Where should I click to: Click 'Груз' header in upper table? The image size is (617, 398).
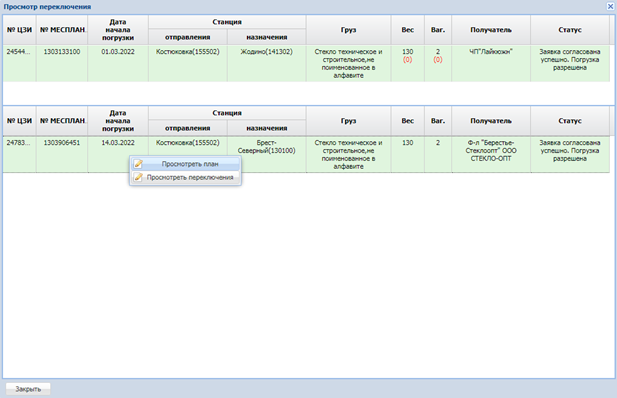point(349,30)
